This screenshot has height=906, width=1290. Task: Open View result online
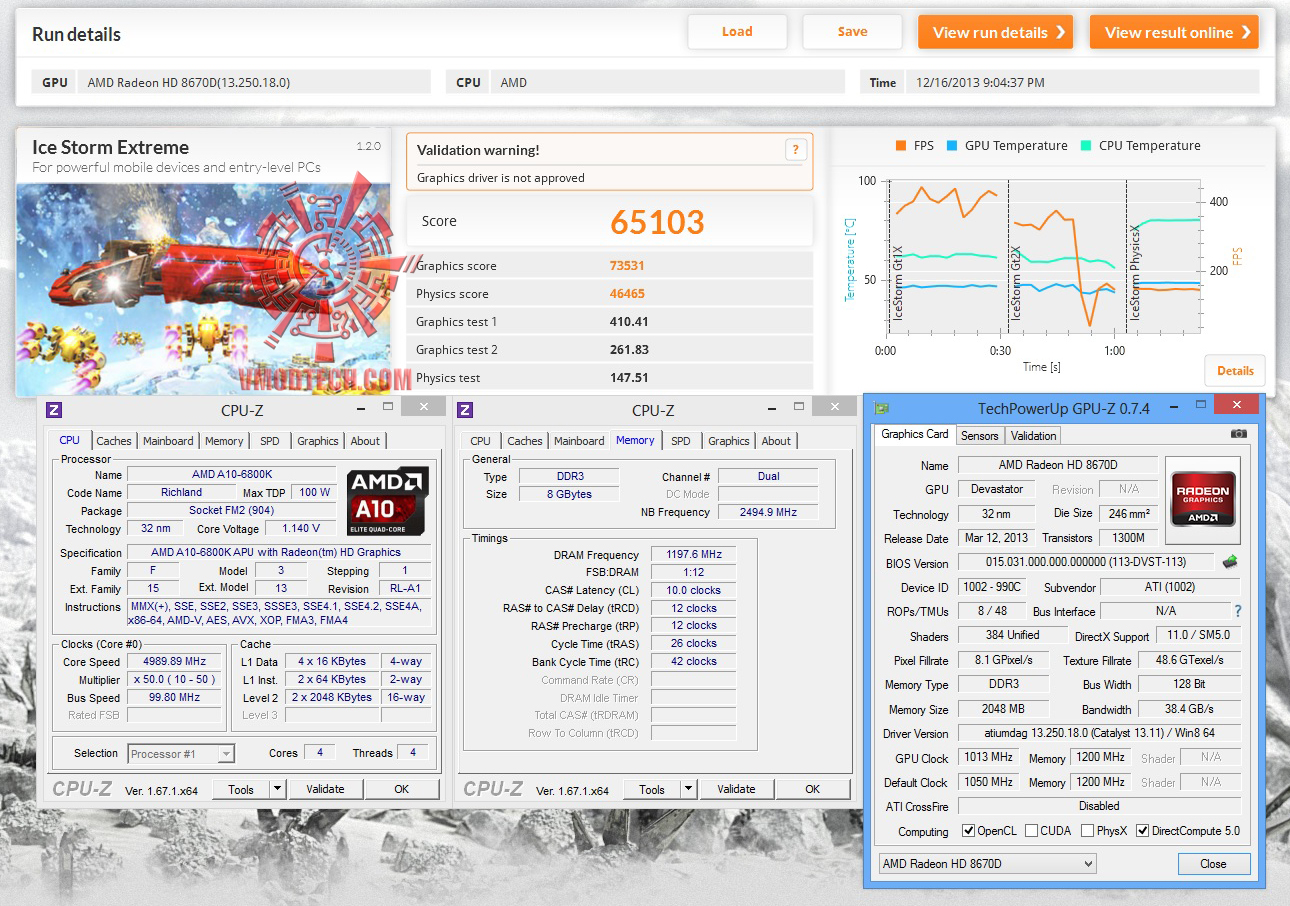click(1174, 32)
